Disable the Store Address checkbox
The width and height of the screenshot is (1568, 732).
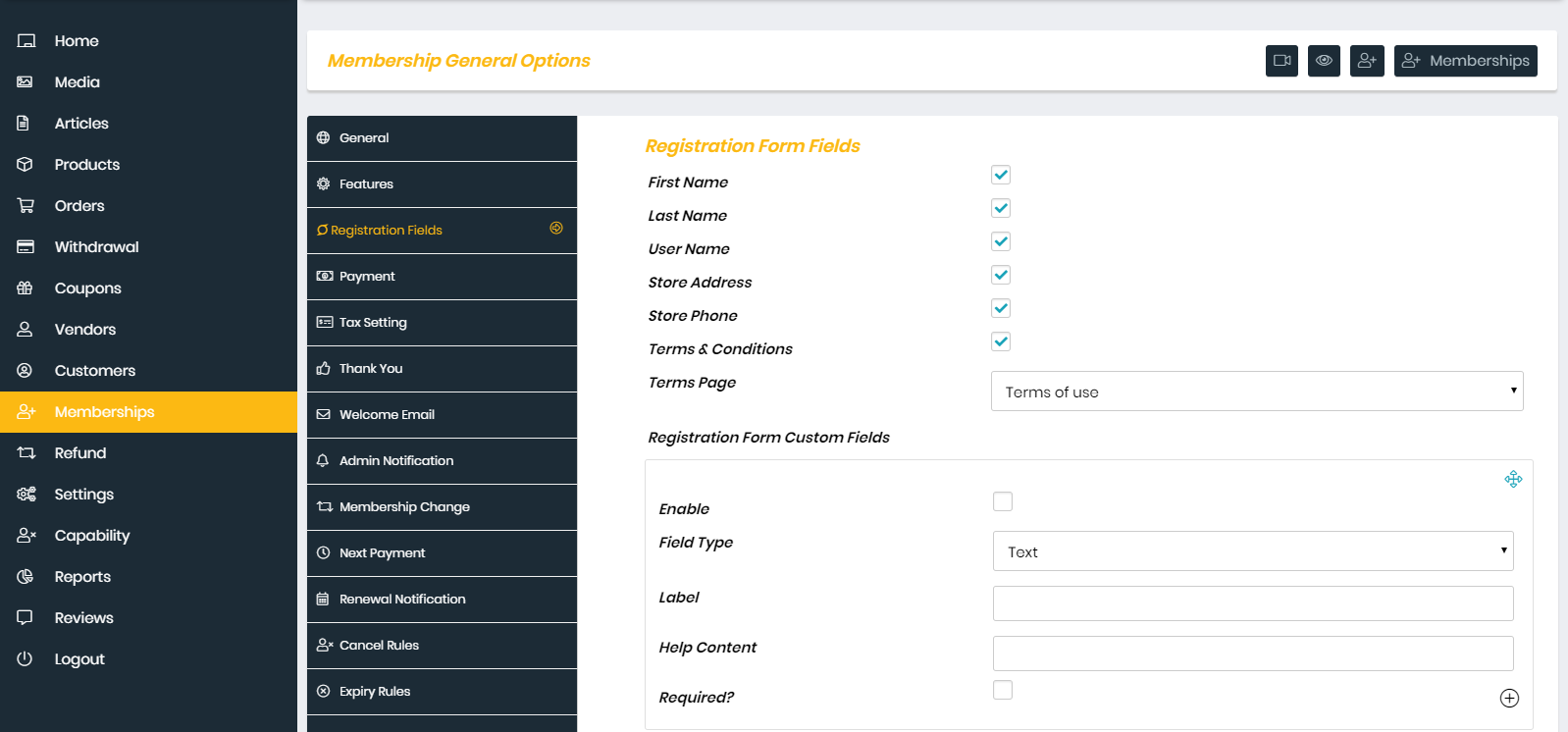[1001, 275]
